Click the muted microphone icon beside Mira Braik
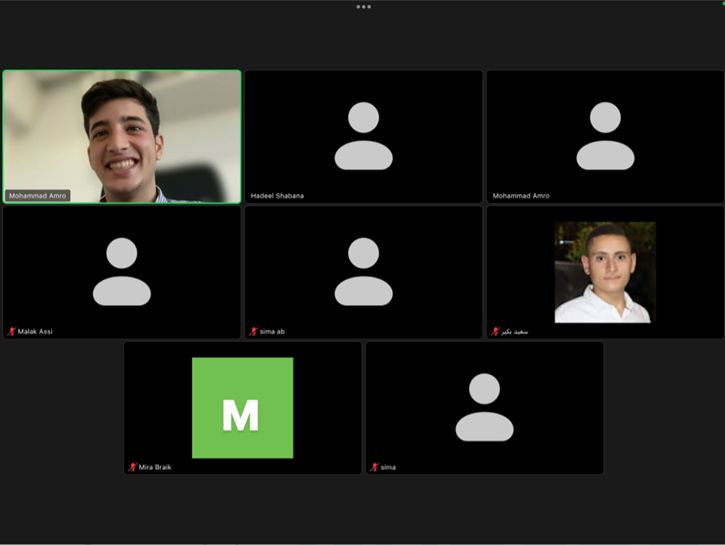 (x=133, y=467)
